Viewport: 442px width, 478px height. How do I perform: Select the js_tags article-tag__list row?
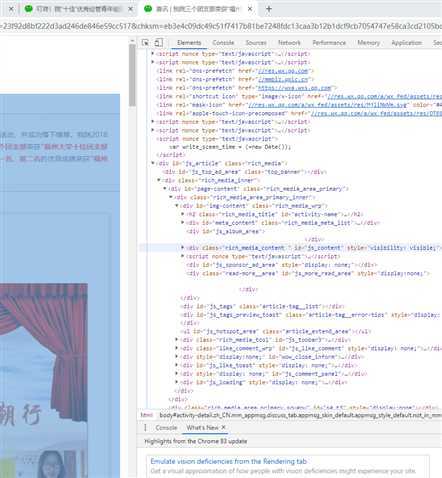coord(262,306)
